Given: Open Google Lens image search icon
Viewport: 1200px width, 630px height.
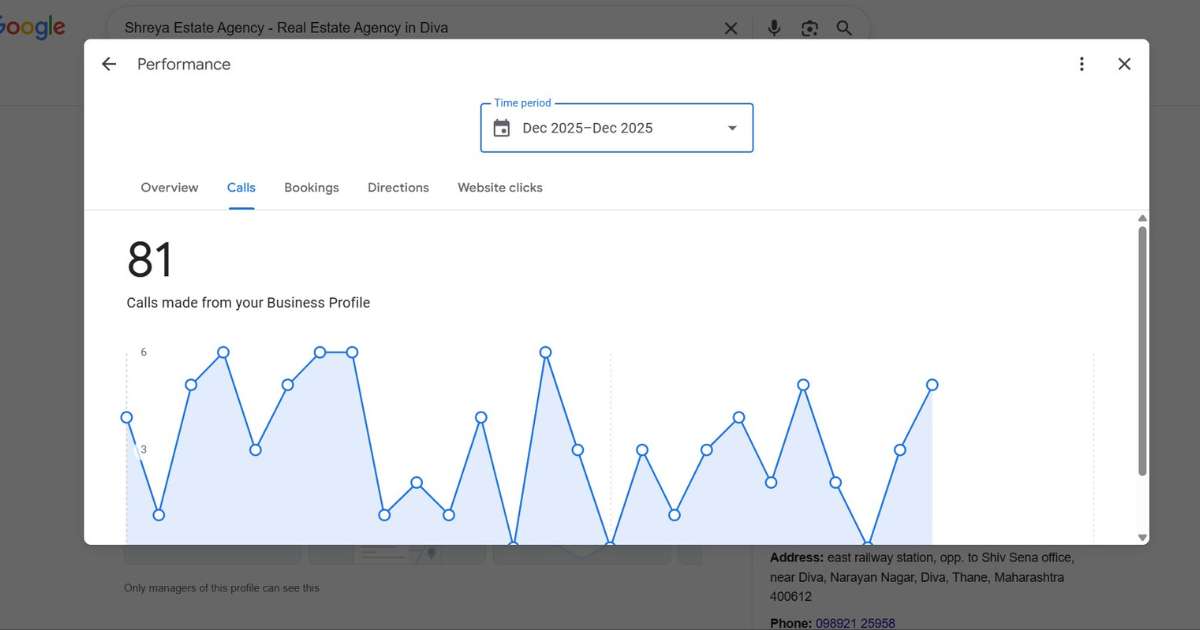Looking at the screenshot, I should click(x=809, y=28).
